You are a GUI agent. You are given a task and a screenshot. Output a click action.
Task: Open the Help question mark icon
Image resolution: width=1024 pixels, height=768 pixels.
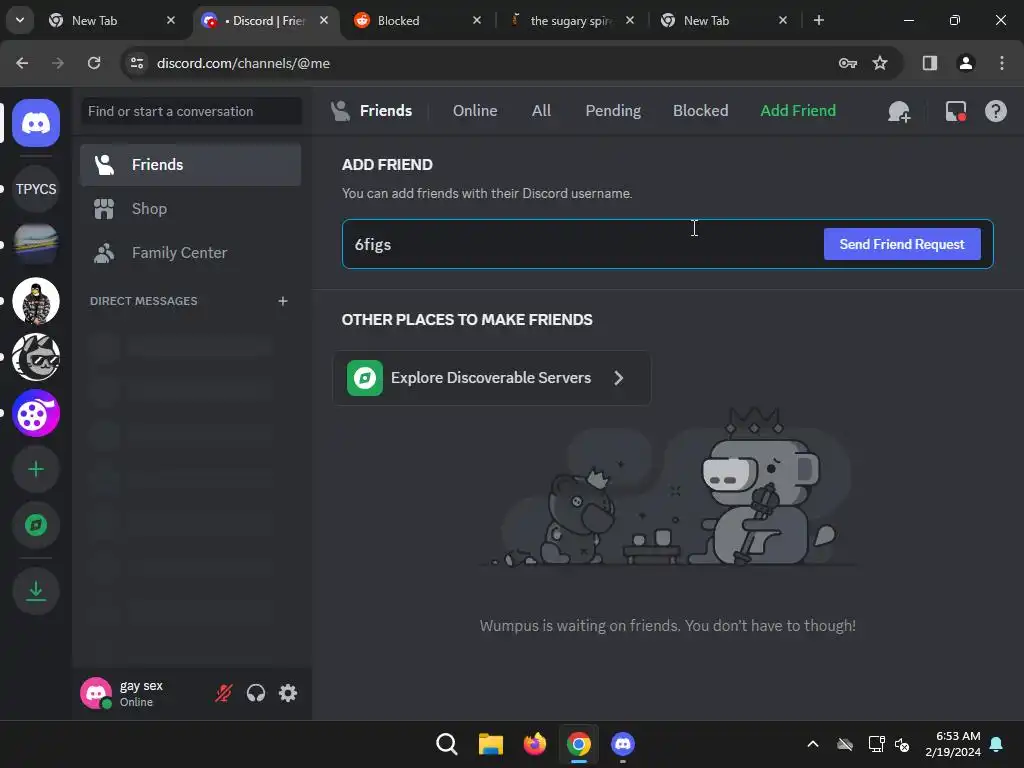click(995, 112)
